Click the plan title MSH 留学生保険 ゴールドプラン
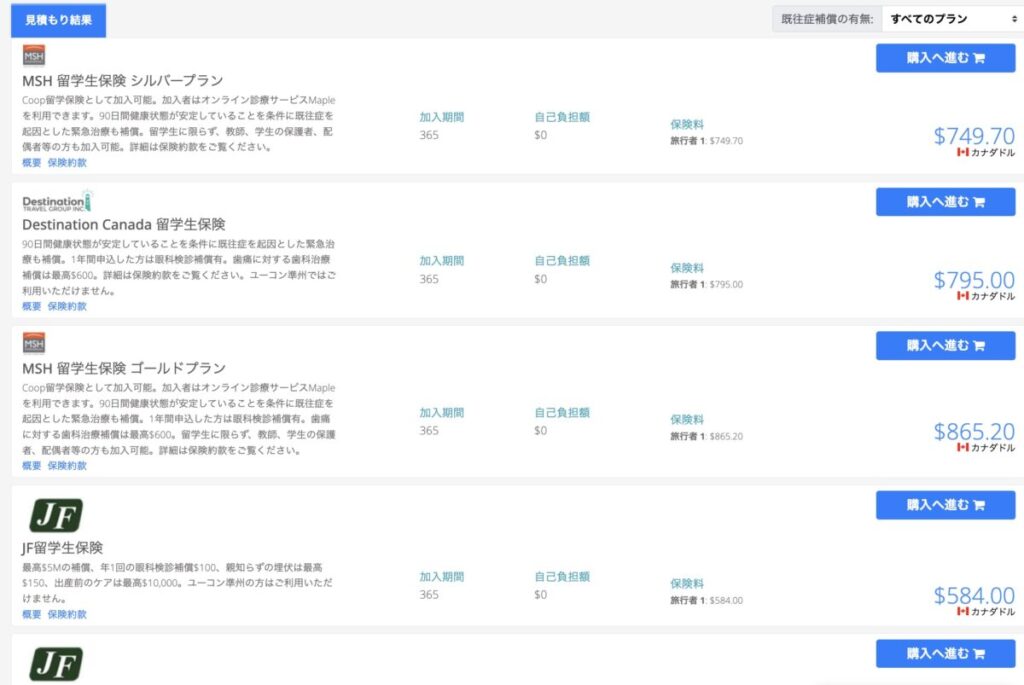The width and height of the screenshot is (1024, 685). pos(124,368)
